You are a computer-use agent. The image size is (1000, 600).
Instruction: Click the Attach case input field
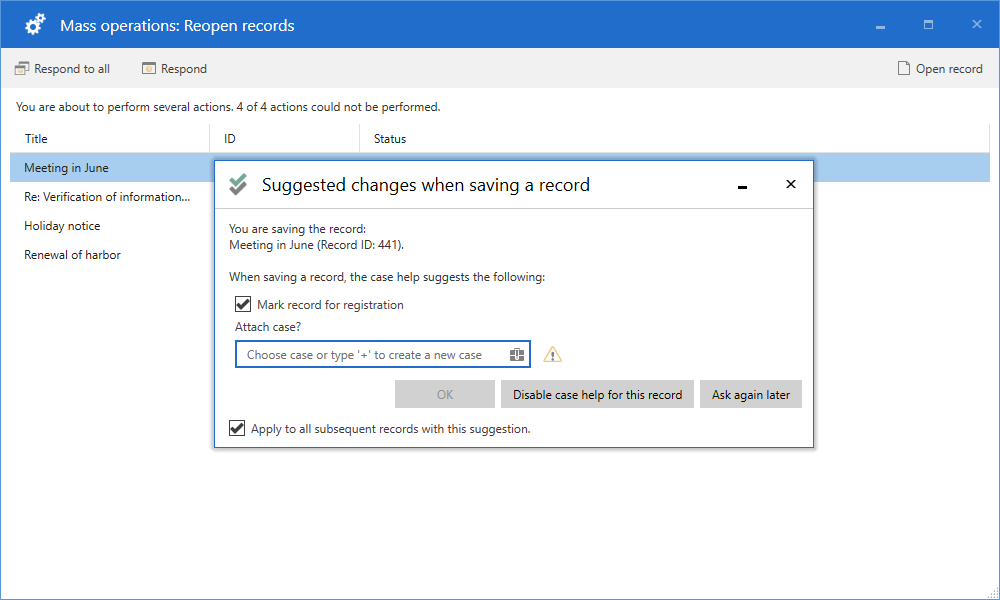click(x=370, y=355)
